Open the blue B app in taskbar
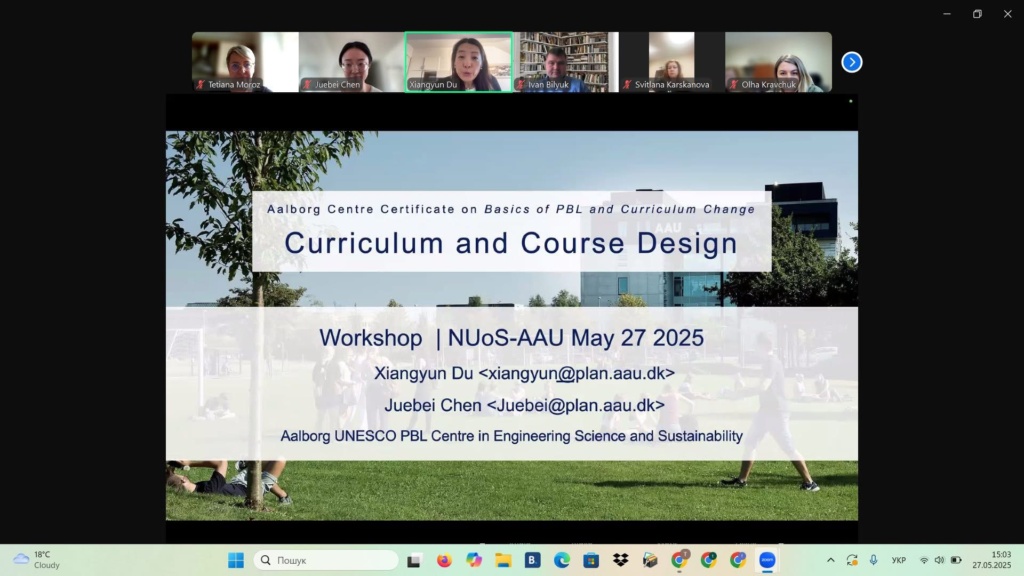Viewport: 1024px width, 576px height. (532, 560)
